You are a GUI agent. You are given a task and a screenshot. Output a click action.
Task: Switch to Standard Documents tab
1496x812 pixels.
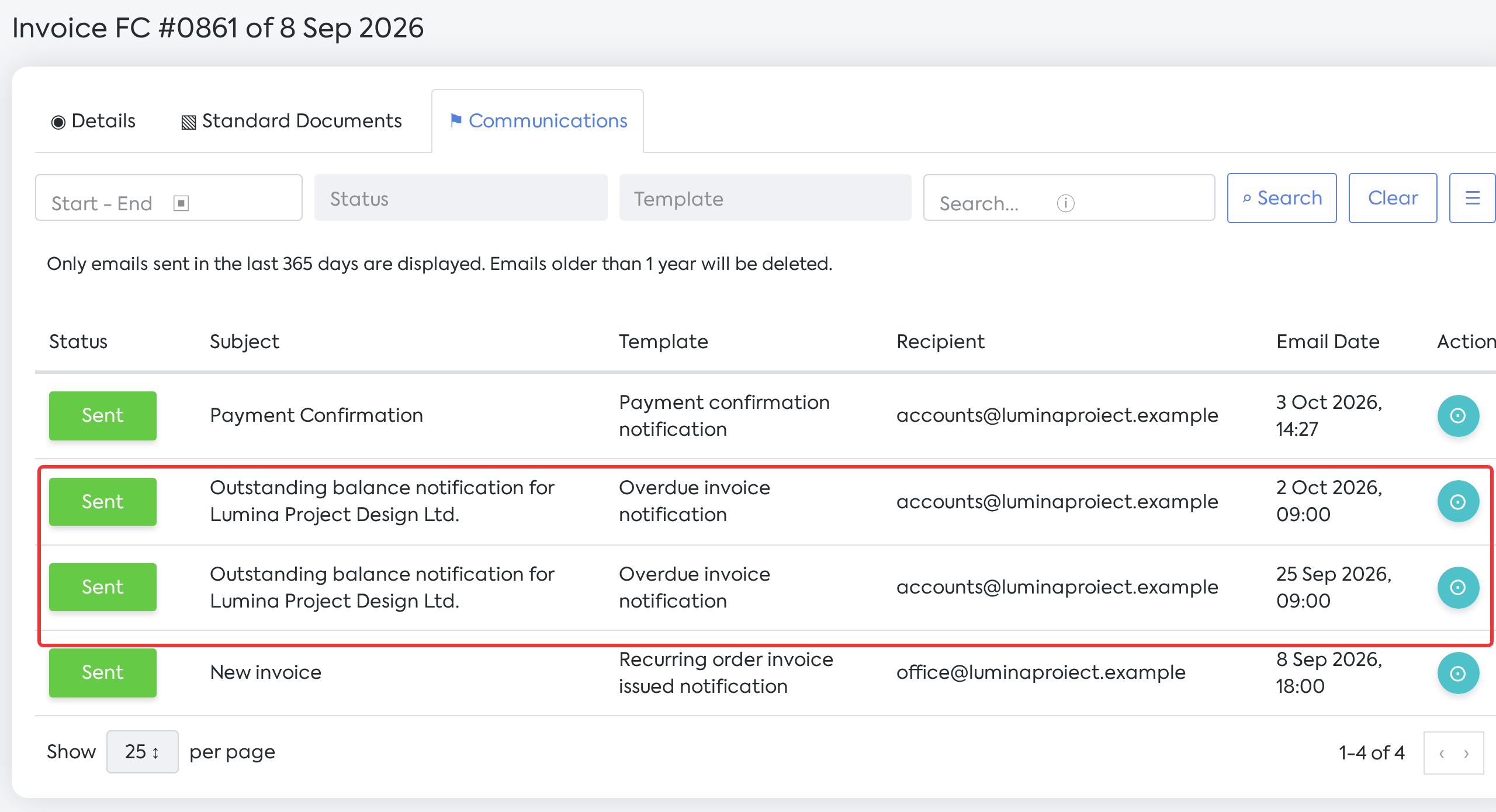[x=291, y=121]
